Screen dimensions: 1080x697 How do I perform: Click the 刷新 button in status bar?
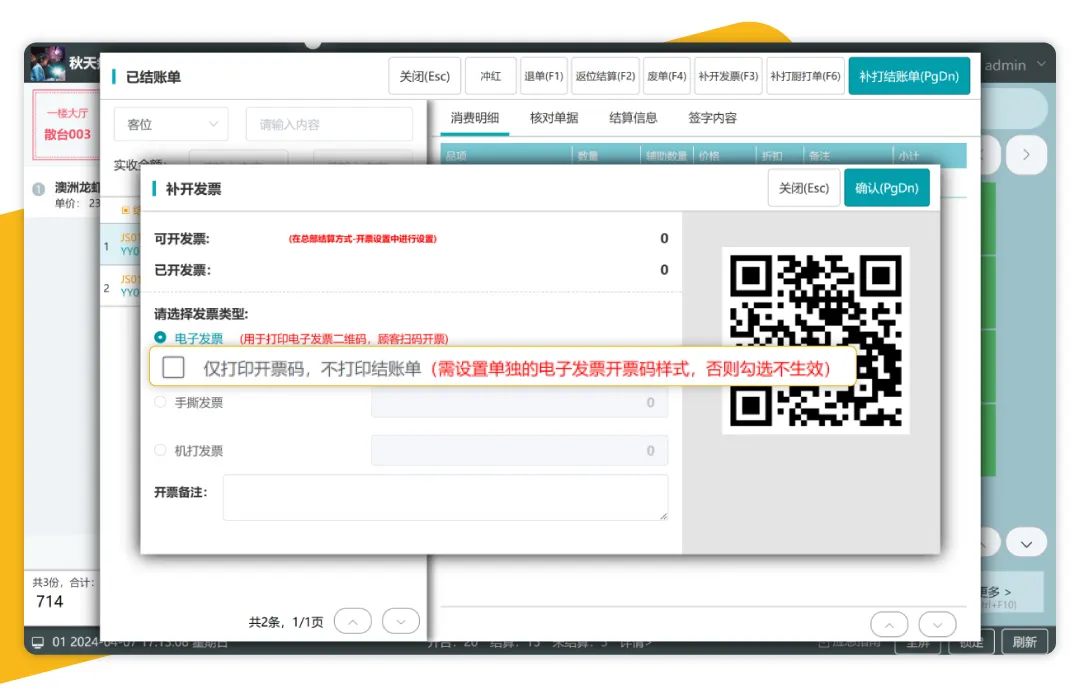point(1024,642)
